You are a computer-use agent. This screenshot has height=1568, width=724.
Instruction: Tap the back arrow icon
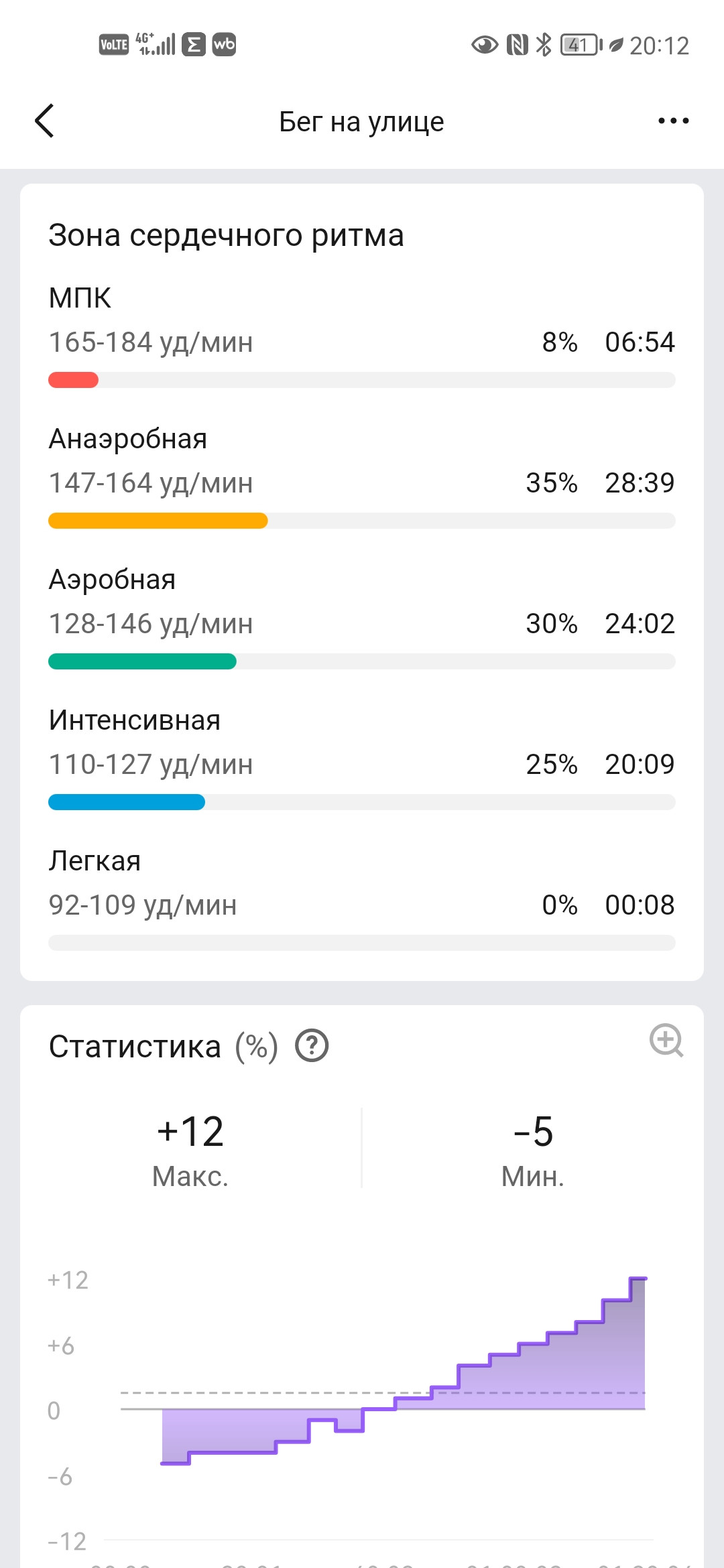tap(44, 121)
